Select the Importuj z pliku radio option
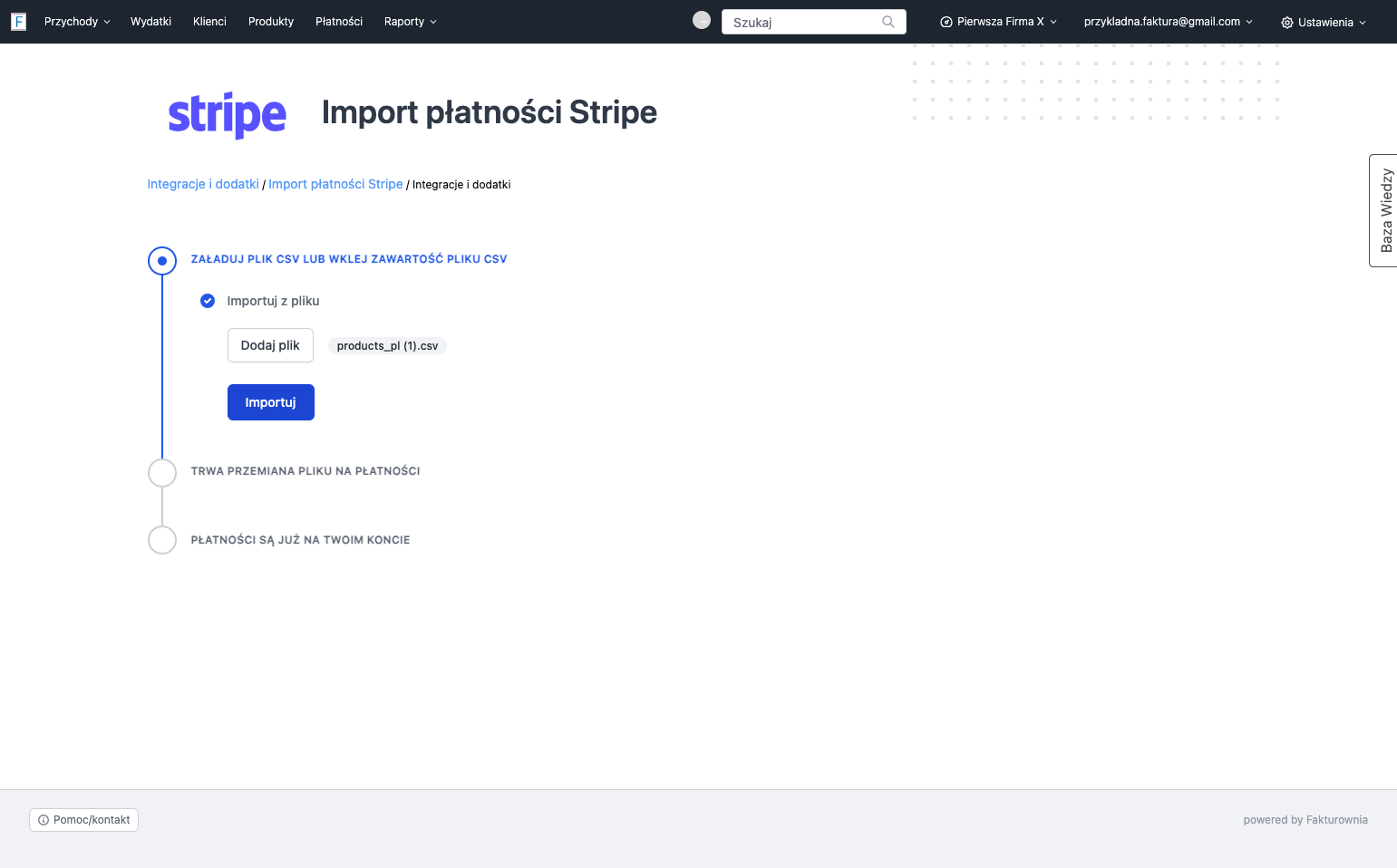The image size is (1397, 868). 208,301
